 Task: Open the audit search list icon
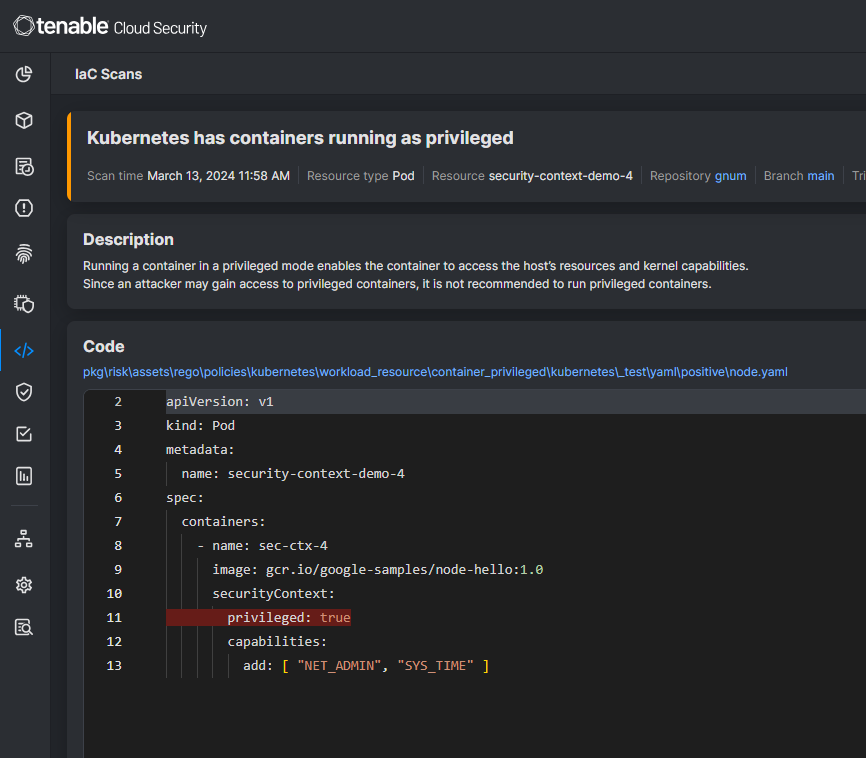24,627
